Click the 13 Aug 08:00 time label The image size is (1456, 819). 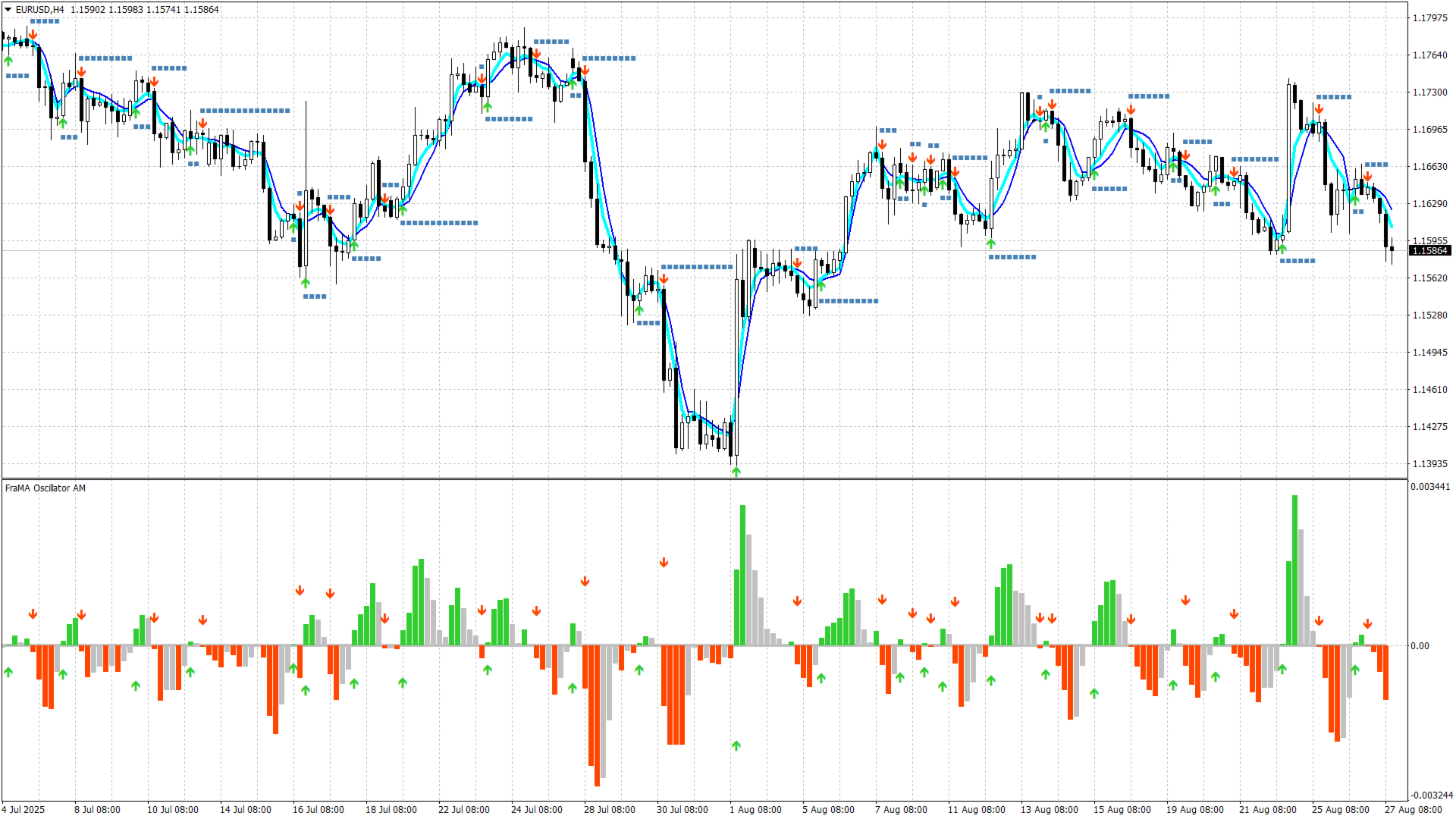click(x=1050, y=810)
